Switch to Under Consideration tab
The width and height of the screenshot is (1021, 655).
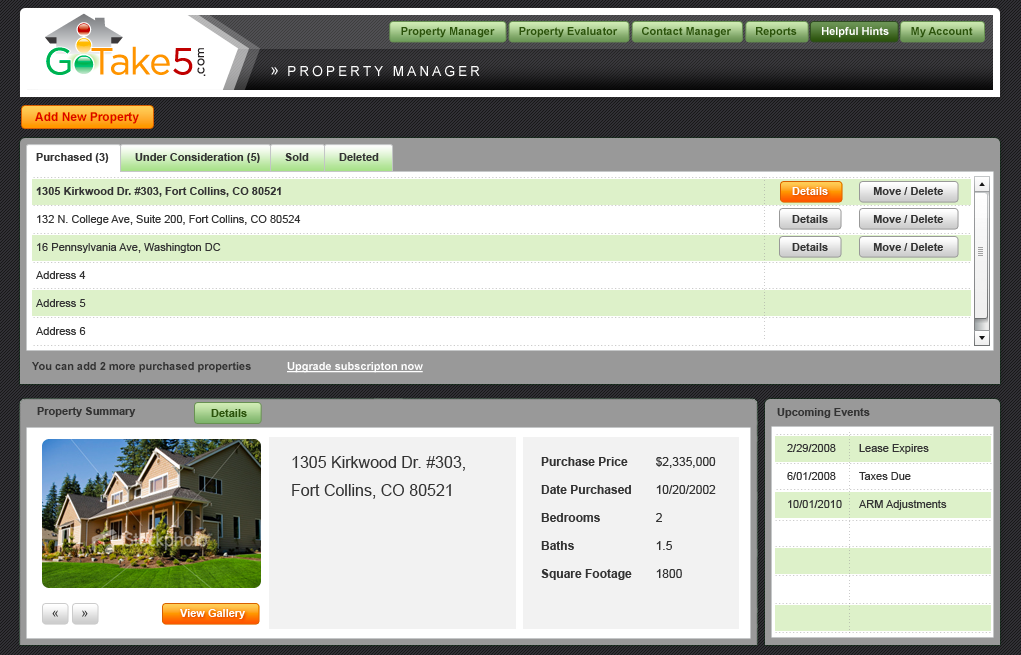[197, 158]
